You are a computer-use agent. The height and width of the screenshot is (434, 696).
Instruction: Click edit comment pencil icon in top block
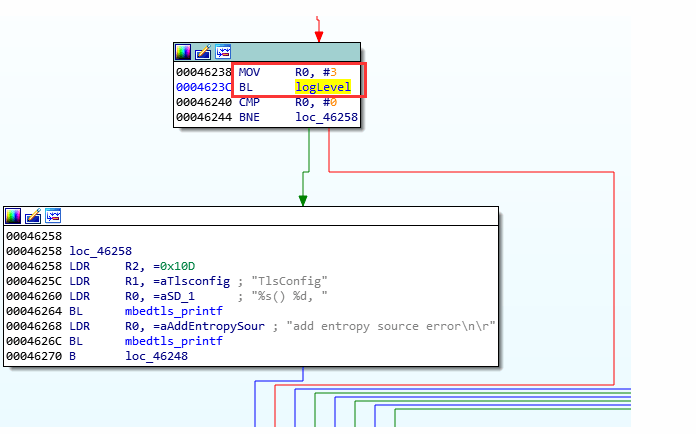(x=203, y=52)
